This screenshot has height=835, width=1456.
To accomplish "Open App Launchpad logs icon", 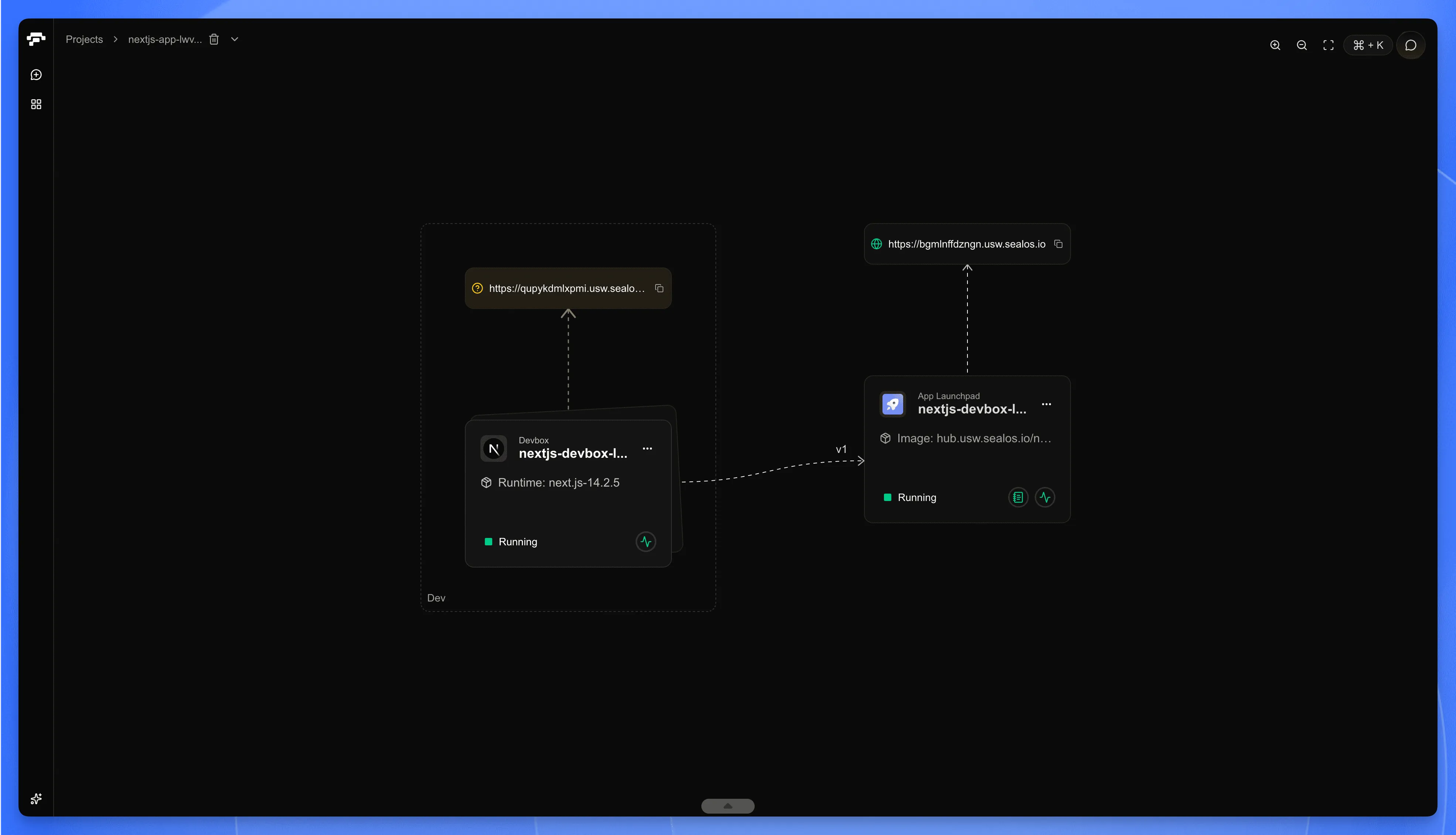I will click(x=1018, y=498).
